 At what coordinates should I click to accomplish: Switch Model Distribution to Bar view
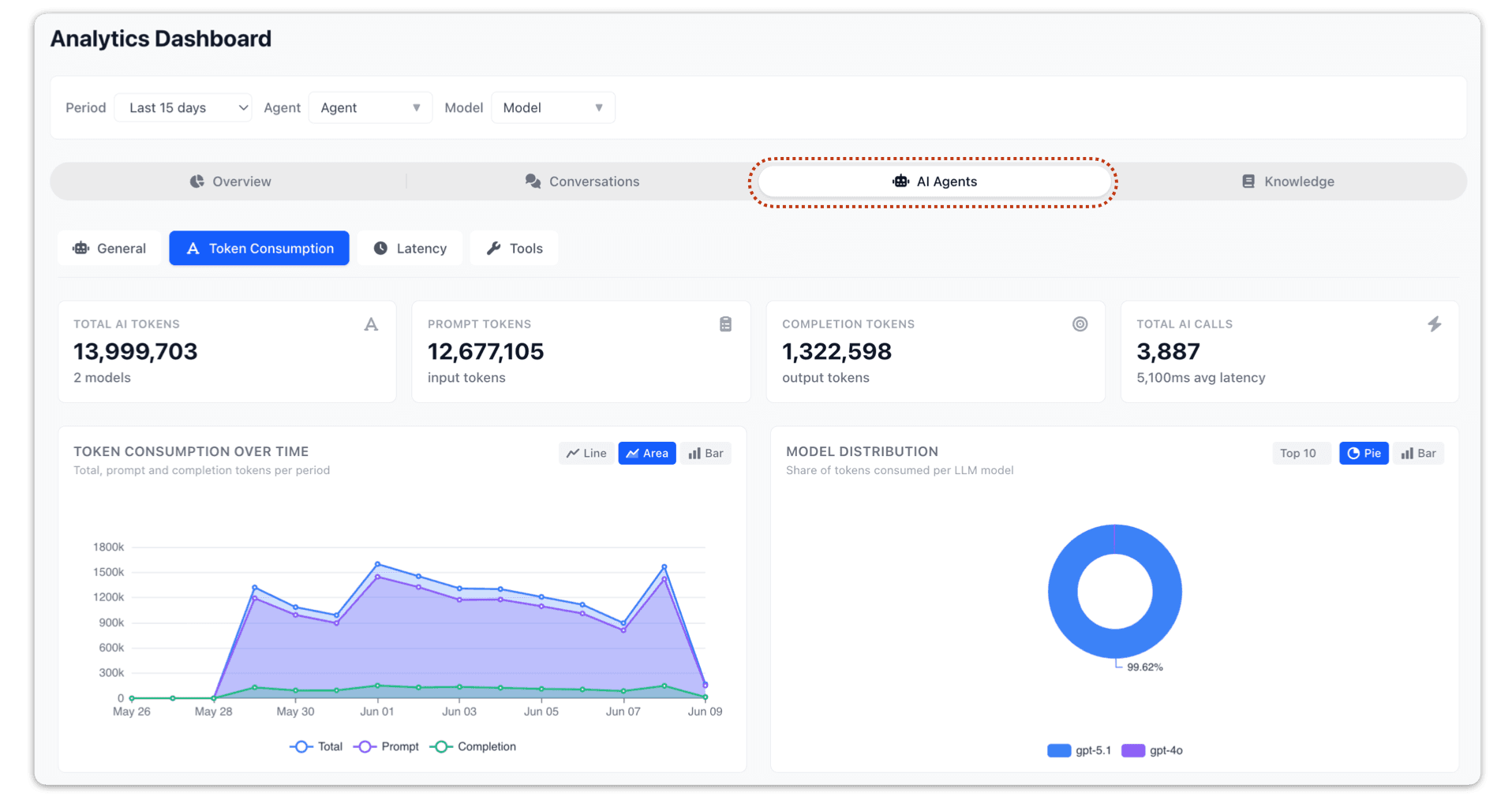click(x=1418, y=453)
